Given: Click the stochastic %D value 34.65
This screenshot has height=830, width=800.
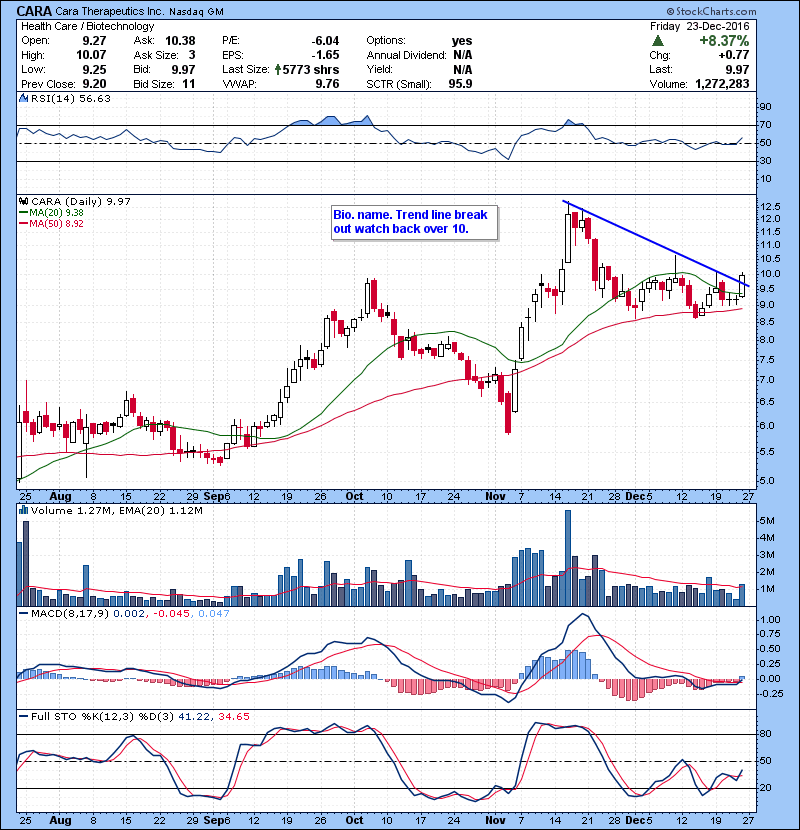Looking at the screenshot, I should coord(233,716).
